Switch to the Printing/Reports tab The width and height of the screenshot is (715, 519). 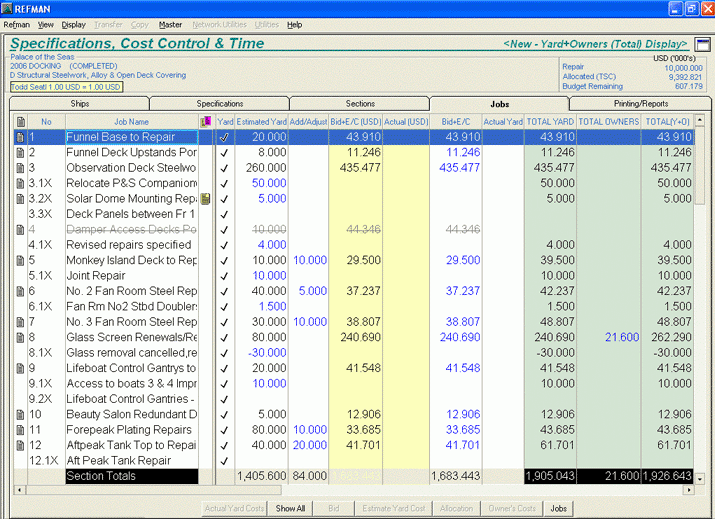click(x=640, y=103)
